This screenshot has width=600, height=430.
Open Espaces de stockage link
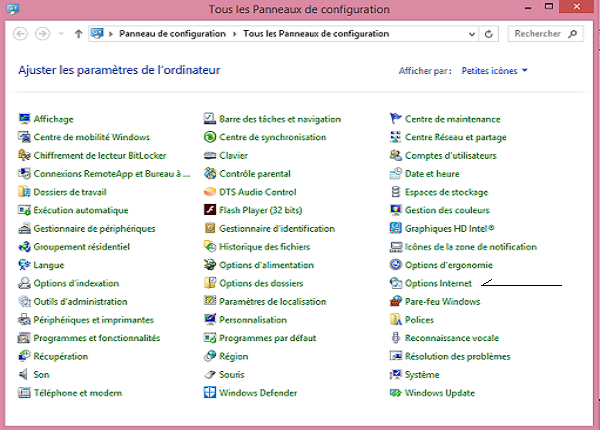[x=447, y=192]
